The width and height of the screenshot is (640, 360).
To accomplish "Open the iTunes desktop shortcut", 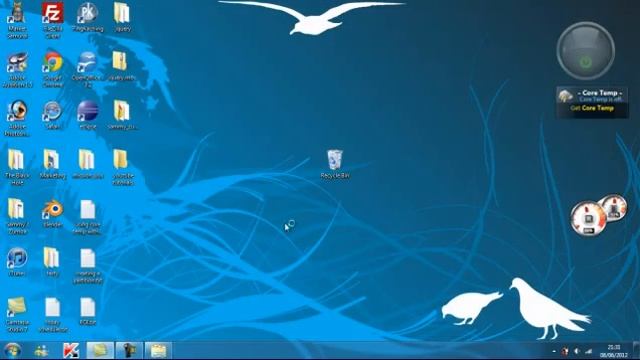I will coord(17,262).
